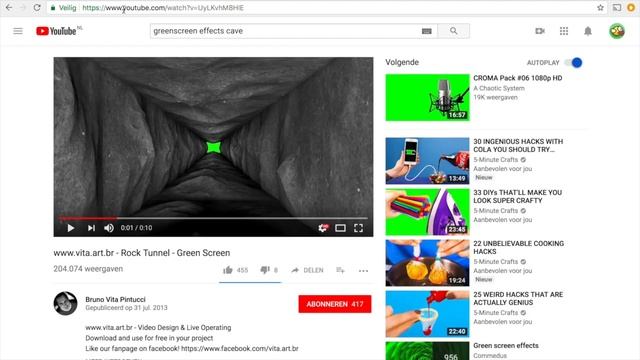Open CROMA Pack #06 1080p HD title

pos(518,78)
